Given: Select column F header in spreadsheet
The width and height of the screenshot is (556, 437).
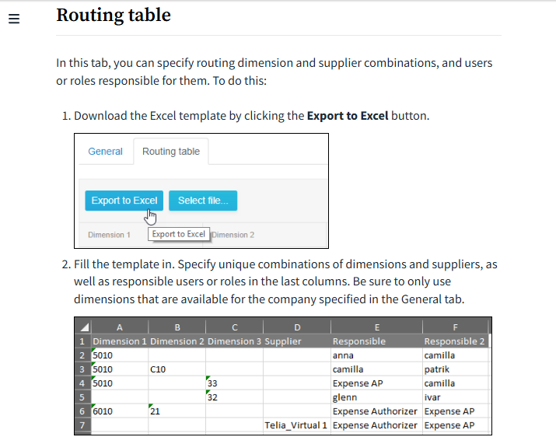Looking at the screenshot, I should click(x=455, y=327).
